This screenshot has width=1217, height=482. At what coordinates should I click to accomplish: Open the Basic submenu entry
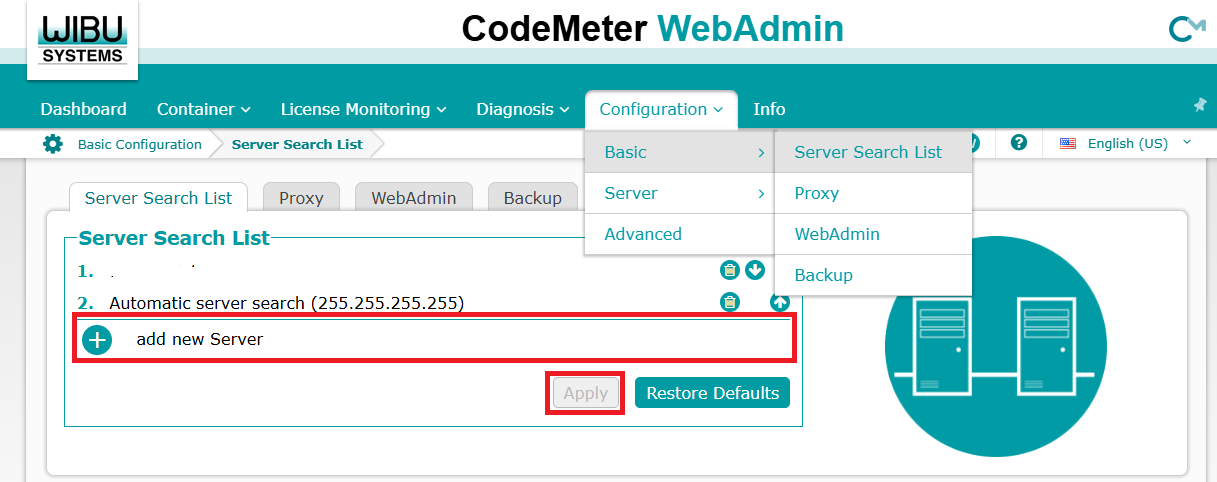point(679,152)
